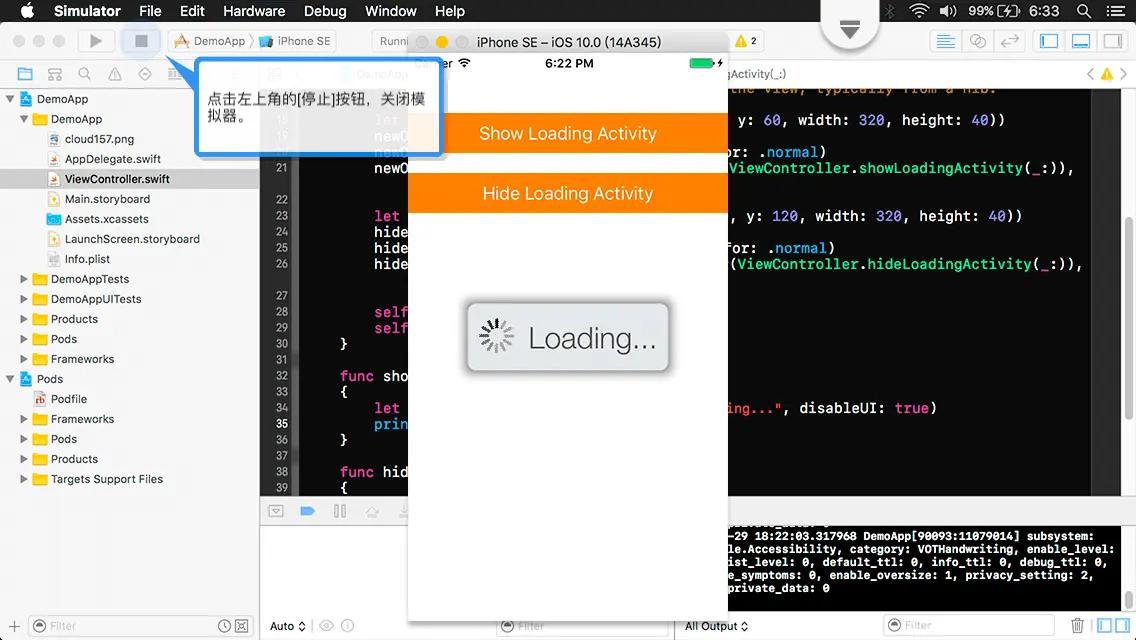The height and width of the screenshot is (640, 1136).
Task: Click the editor issue warning icon
Action: click(1107, 74)
